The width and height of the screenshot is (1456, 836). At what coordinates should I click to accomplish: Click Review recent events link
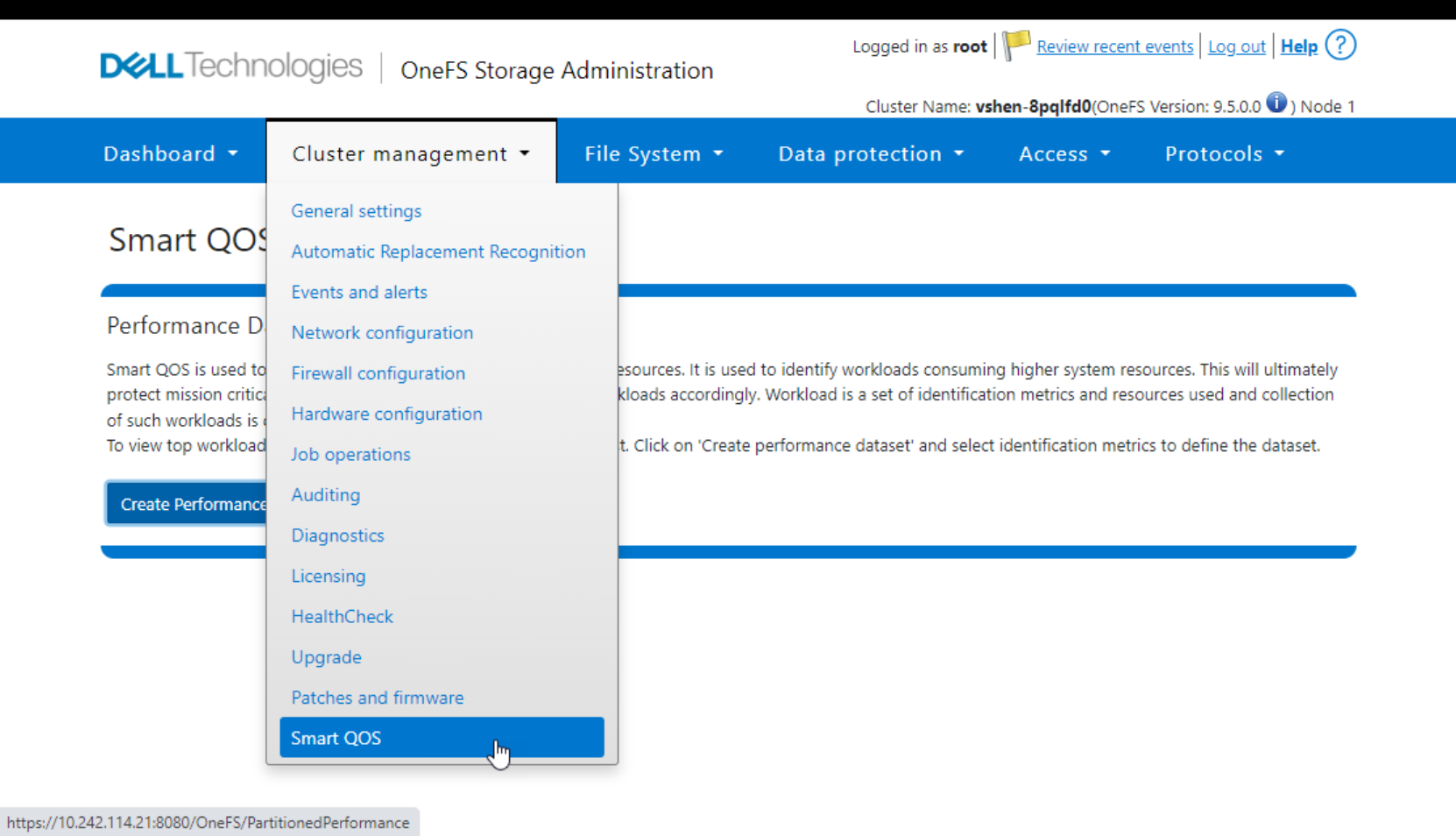[x=1114, y=46]
